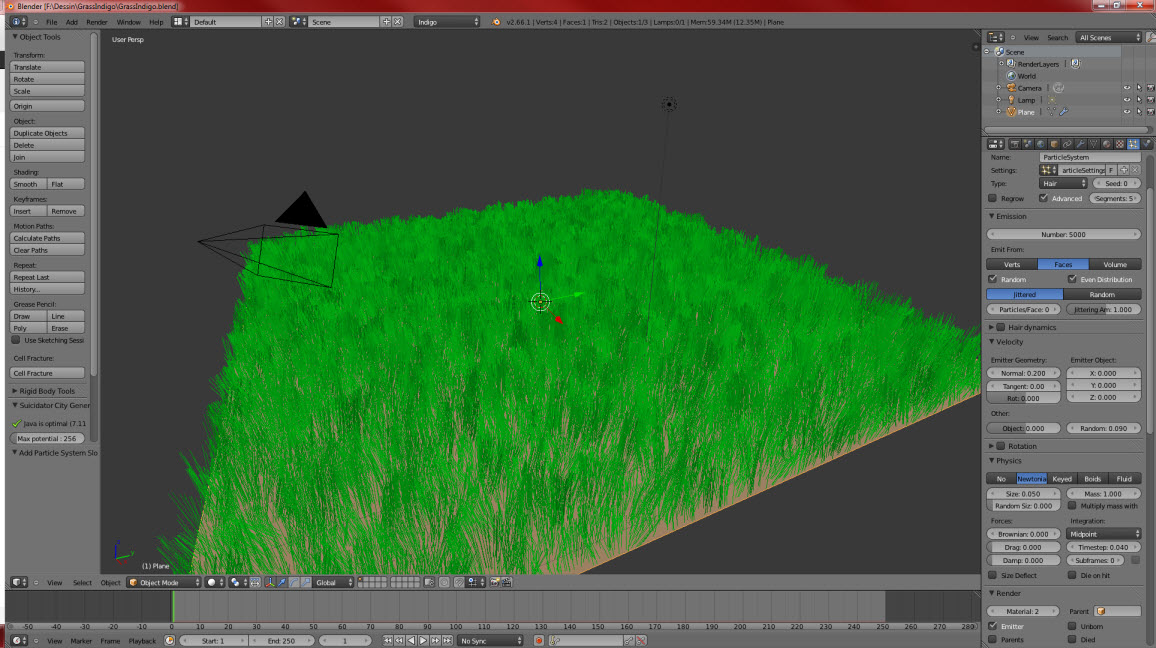This screenshot has height=648, width=1156.
Task: Open the World properties tab icon
Action: [x=1041, y=144]
